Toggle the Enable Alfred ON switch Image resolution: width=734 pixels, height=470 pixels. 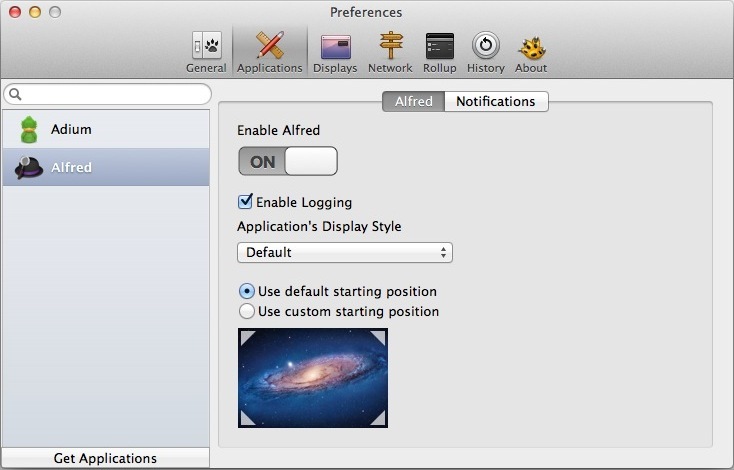pyautogui.click(x=288, y=161)
